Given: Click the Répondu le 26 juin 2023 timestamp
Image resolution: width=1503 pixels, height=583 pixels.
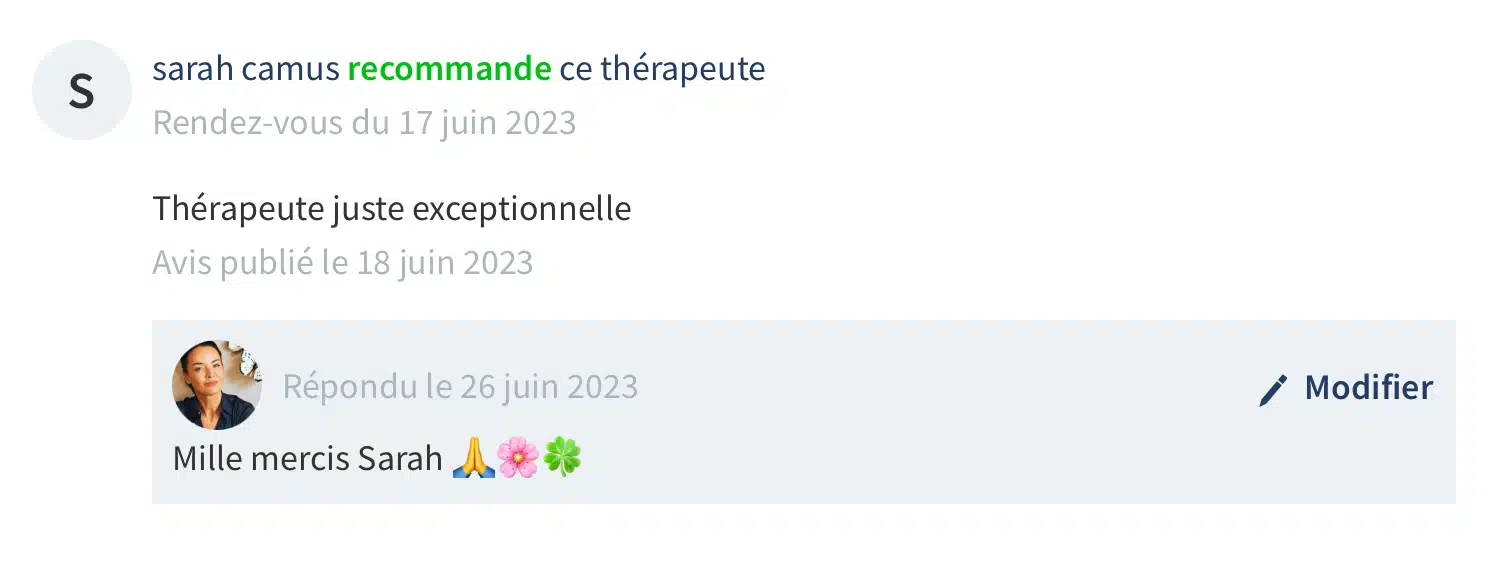Looking at the screenshot, I should (460, 386).
